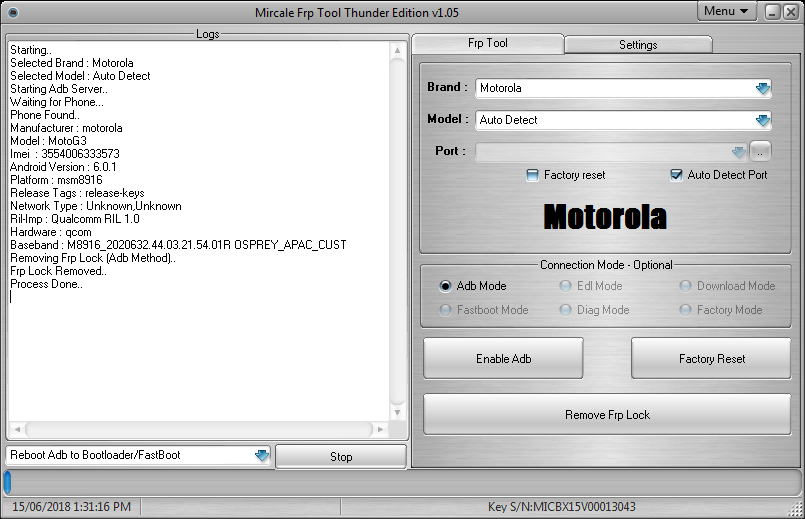Click the log line 'Ril-Imp : Qualcomm RIL 1.0'
Screen dimensions: 805x519
[x=75, y=219]
